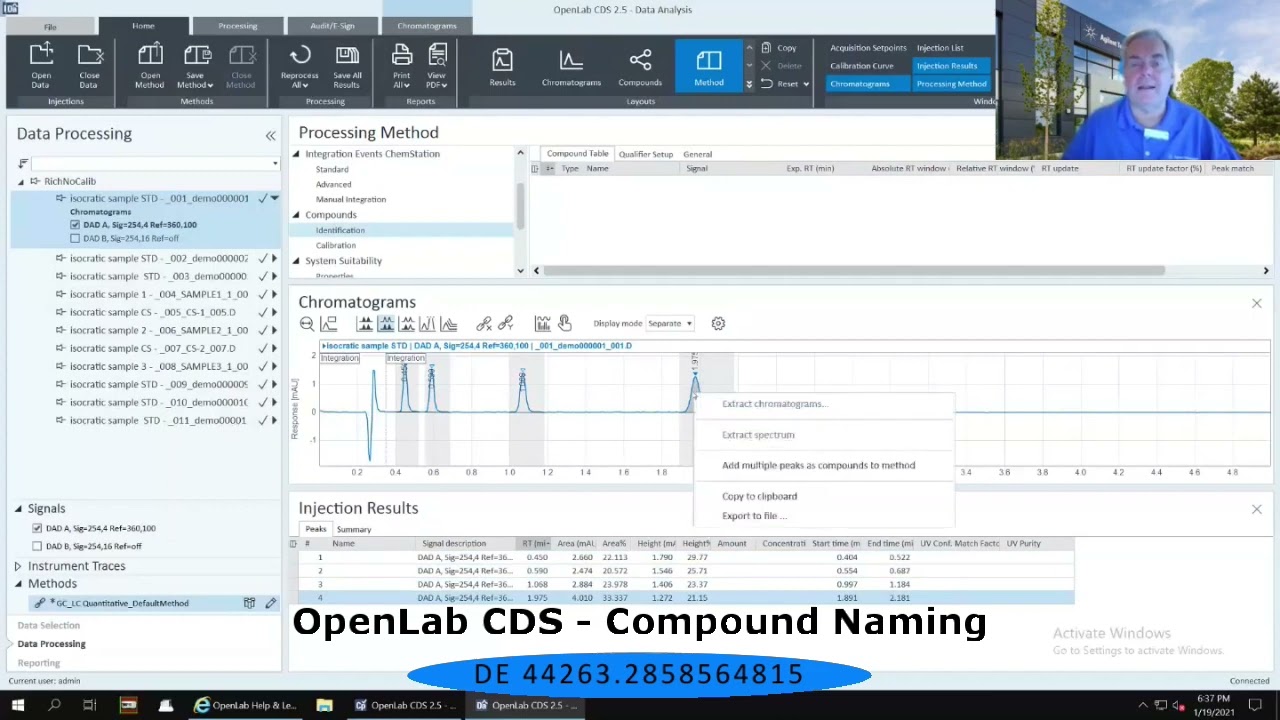Open Chromatograms gear settings
The width and height of the screenshot is (1280, 720).
[x=718, y=324]
